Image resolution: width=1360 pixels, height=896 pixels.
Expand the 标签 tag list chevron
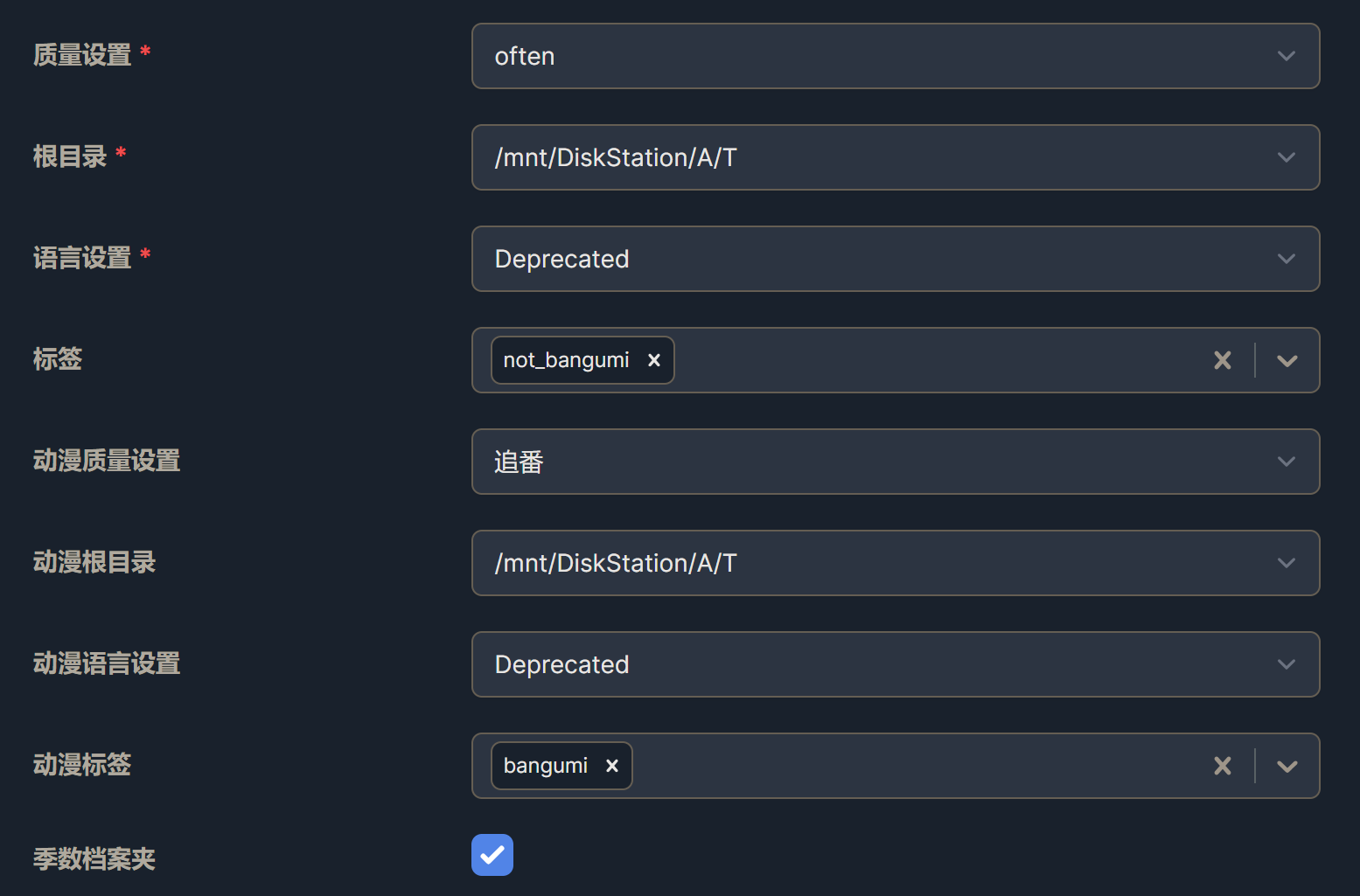pyautogui.click(x=1287, y=360)
